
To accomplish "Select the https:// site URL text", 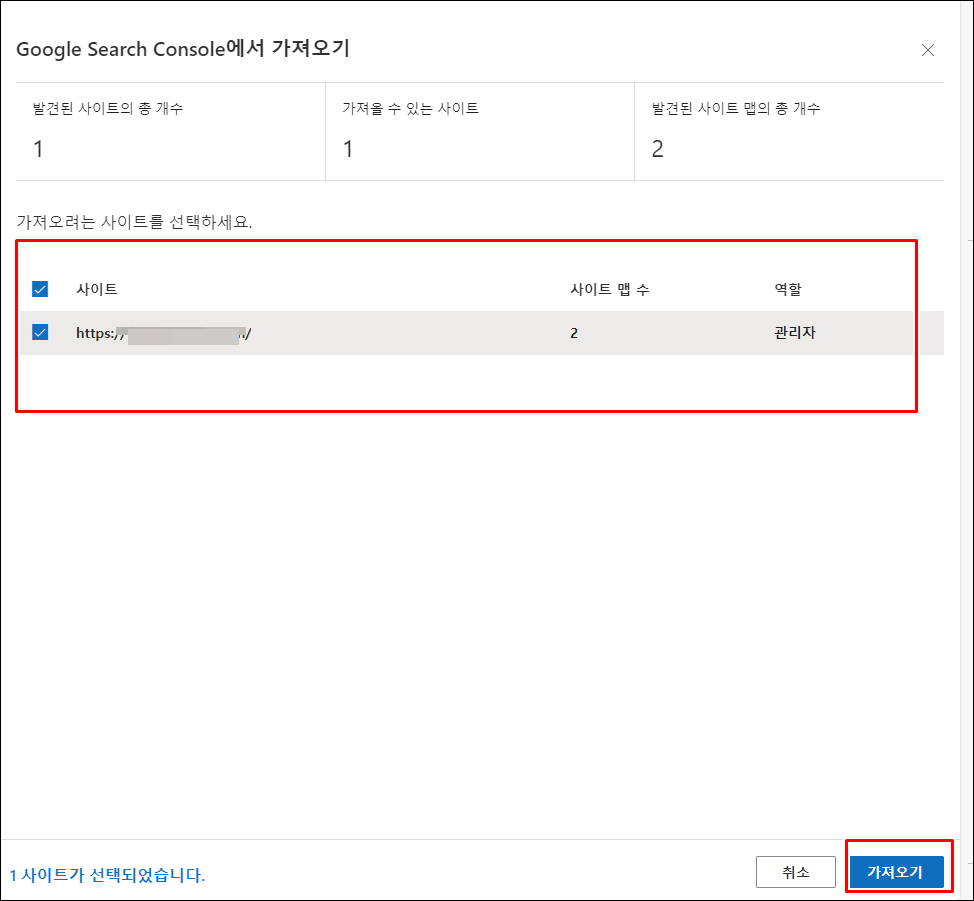I will [x=163, y=334].
